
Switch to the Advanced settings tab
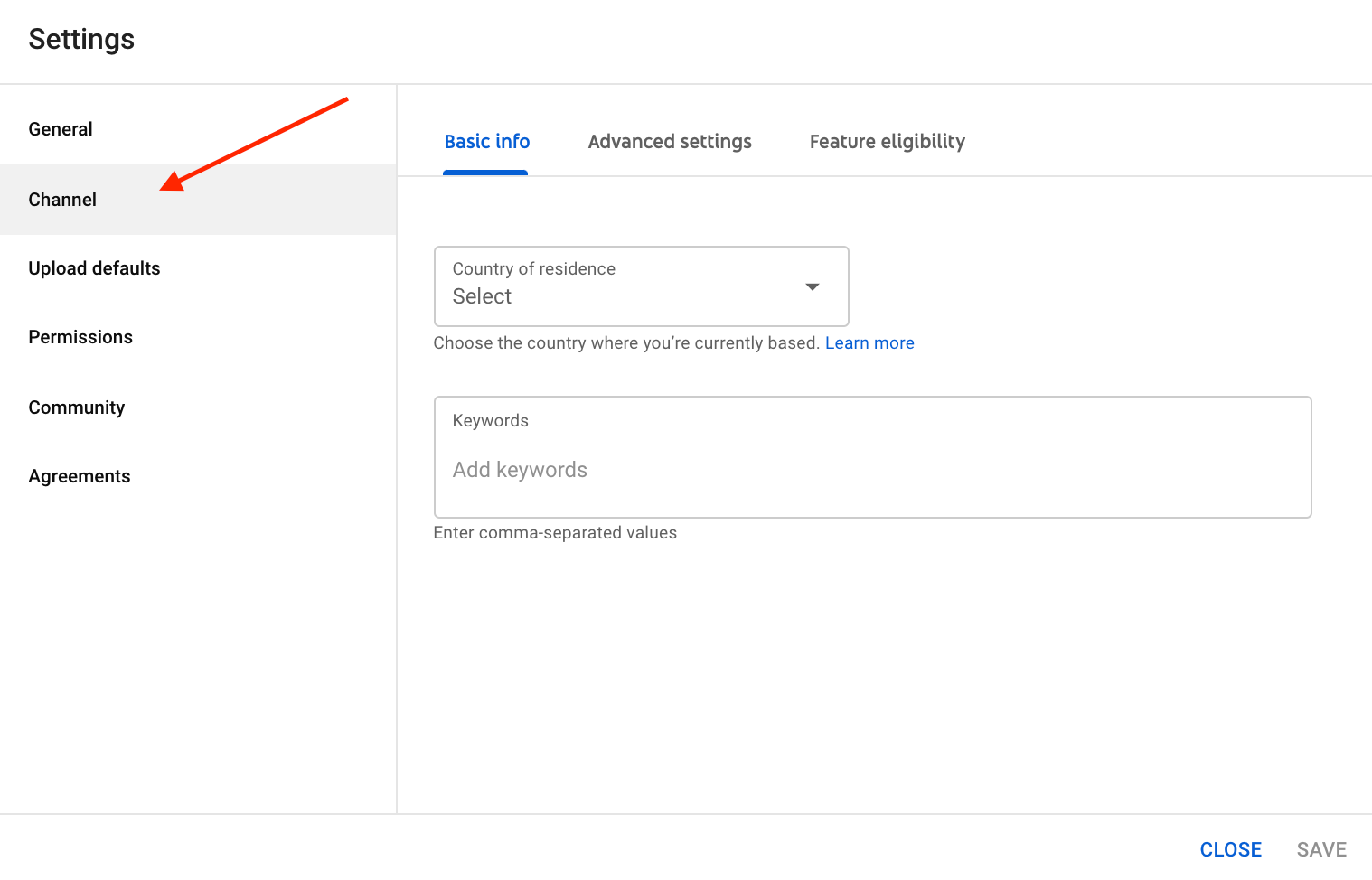(x=670, y=142)
